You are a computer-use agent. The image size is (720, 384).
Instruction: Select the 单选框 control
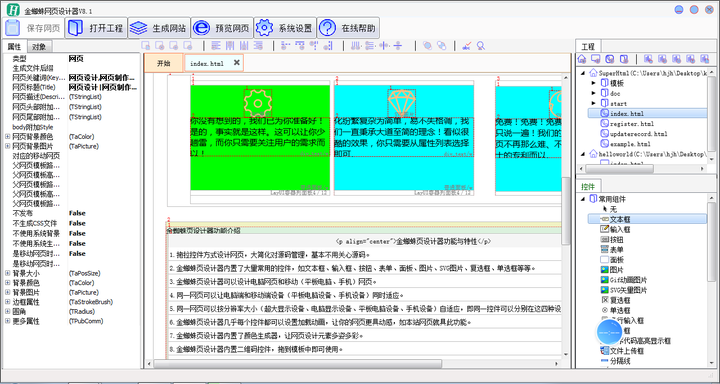620,310
